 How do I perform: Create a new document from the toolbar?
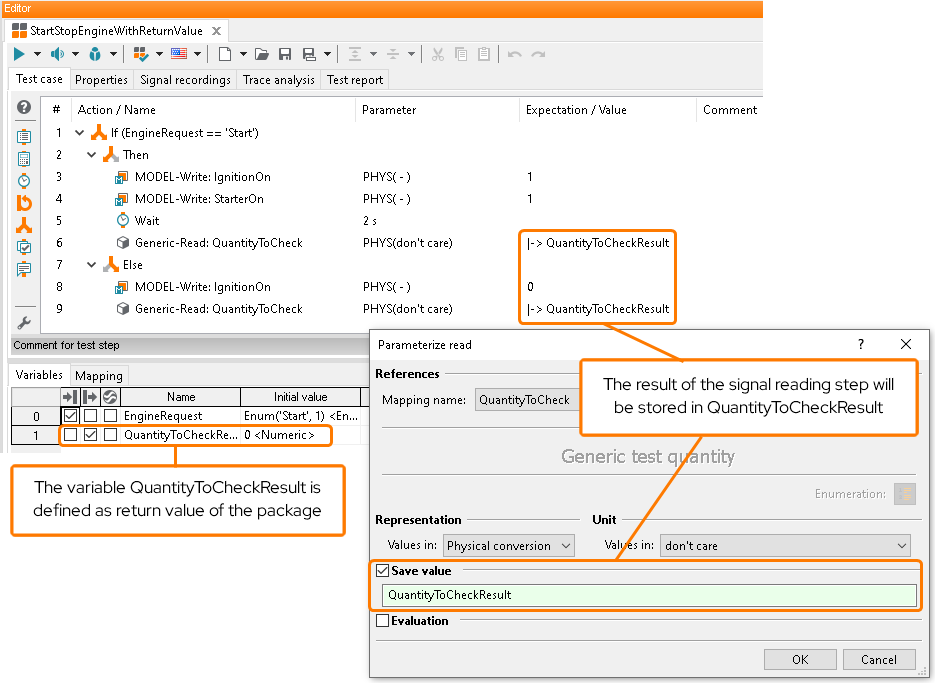click(225, 54)
